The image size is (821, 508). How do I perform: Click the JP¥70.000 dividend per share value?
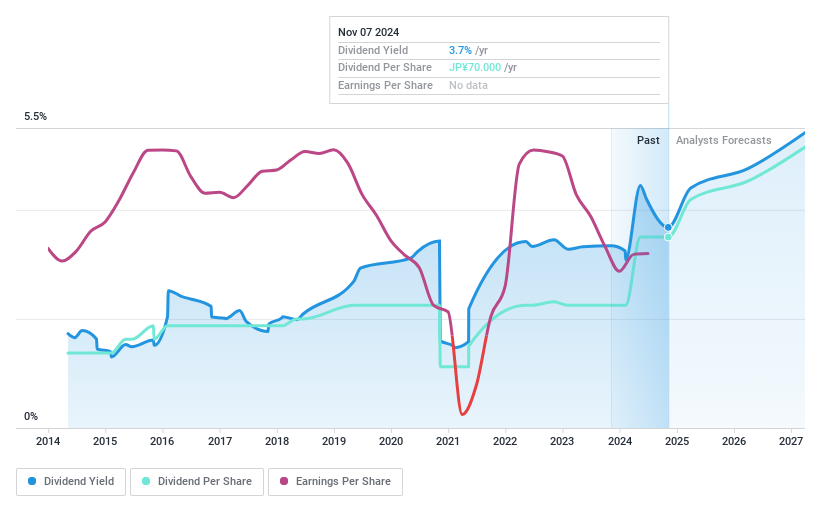(475, 67)
